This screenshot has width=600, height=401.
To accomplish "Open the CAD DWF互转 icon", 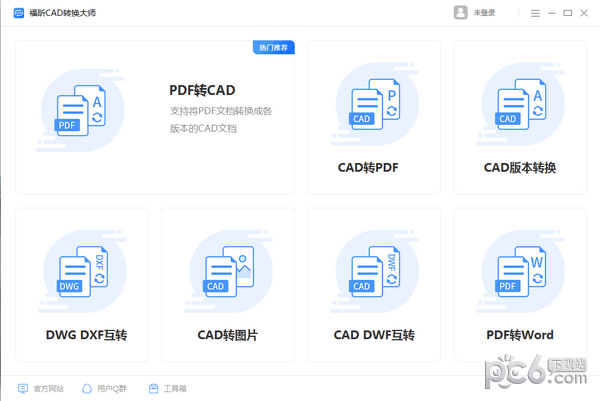I will 374,271.
